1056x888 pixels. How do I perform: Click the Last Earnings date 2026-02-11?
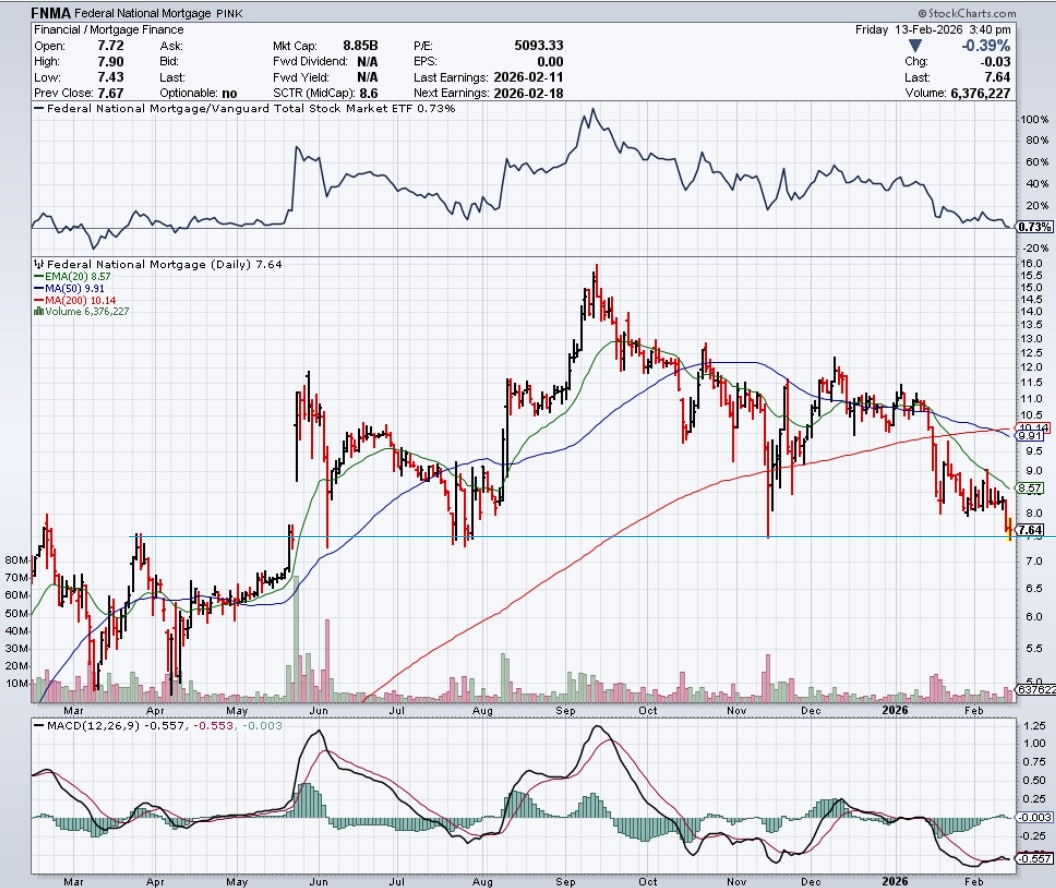coord(528,77)
